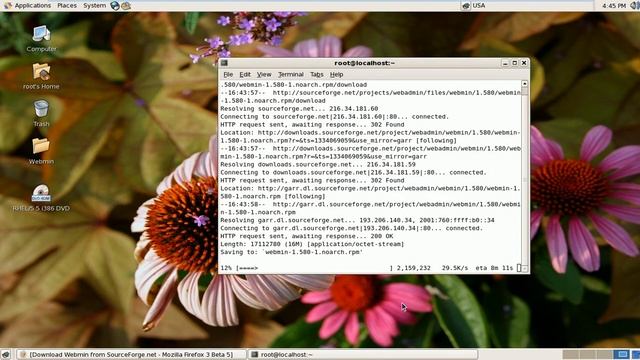This screenshot has width=640, height=360.
Task: Click the 'awaiting response... 200 OK' line
Action: point(307,236)
